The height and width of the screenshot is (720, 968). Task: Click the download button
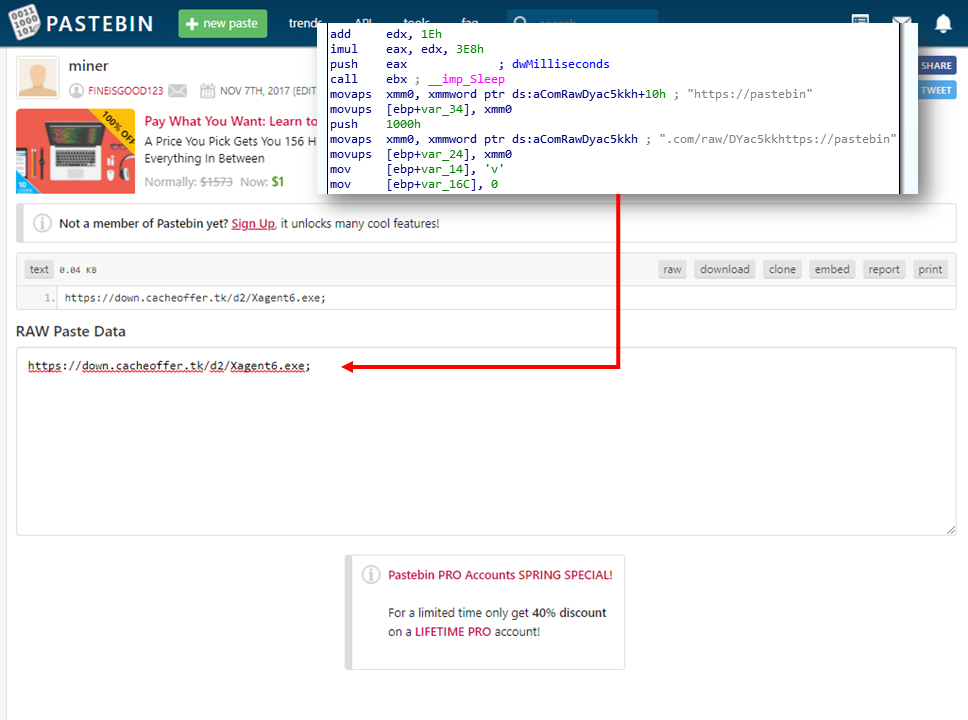[724, 269]
